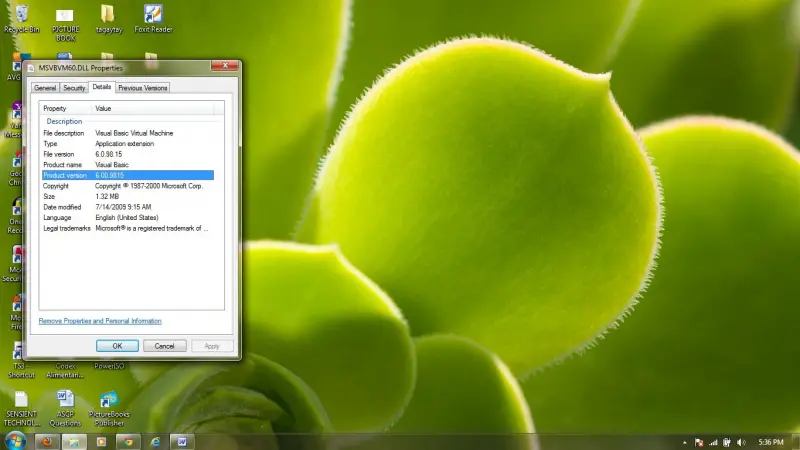Open power battery tray icon

(x=727, y=442)
